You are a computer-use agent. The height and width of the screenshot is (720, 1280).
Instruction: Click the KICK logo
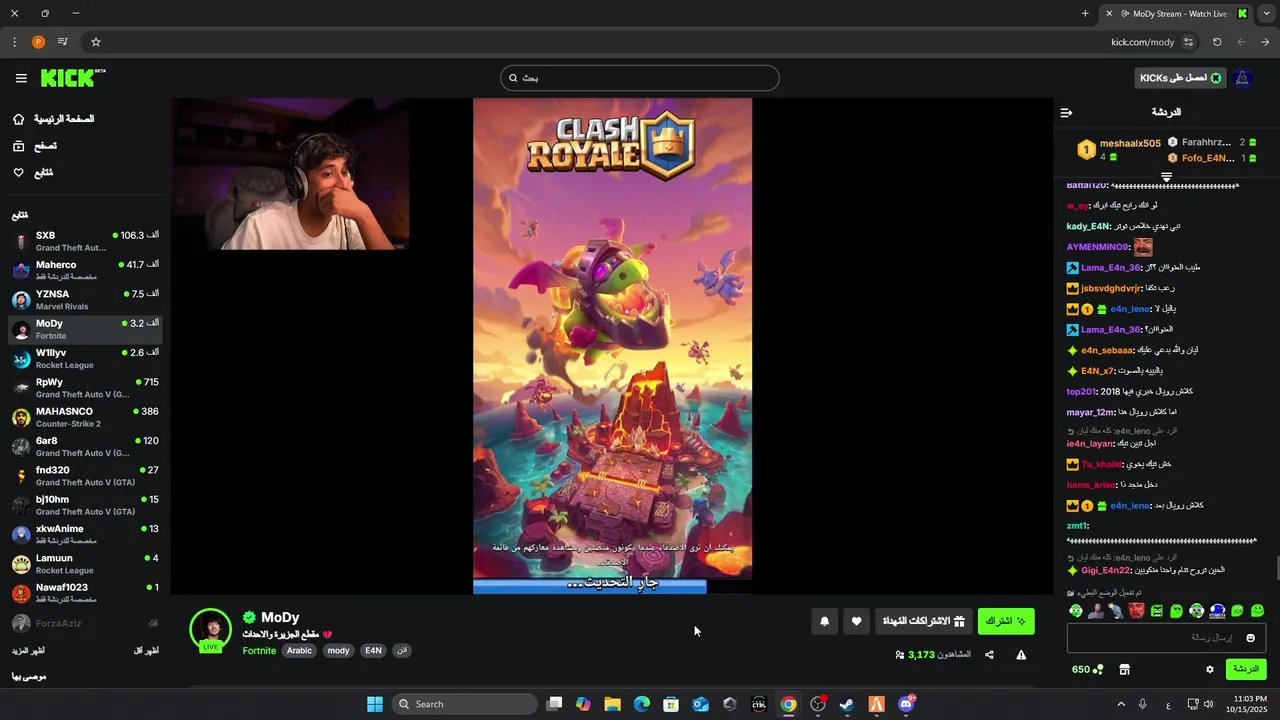pyautogui.click(x=73, y=78)
